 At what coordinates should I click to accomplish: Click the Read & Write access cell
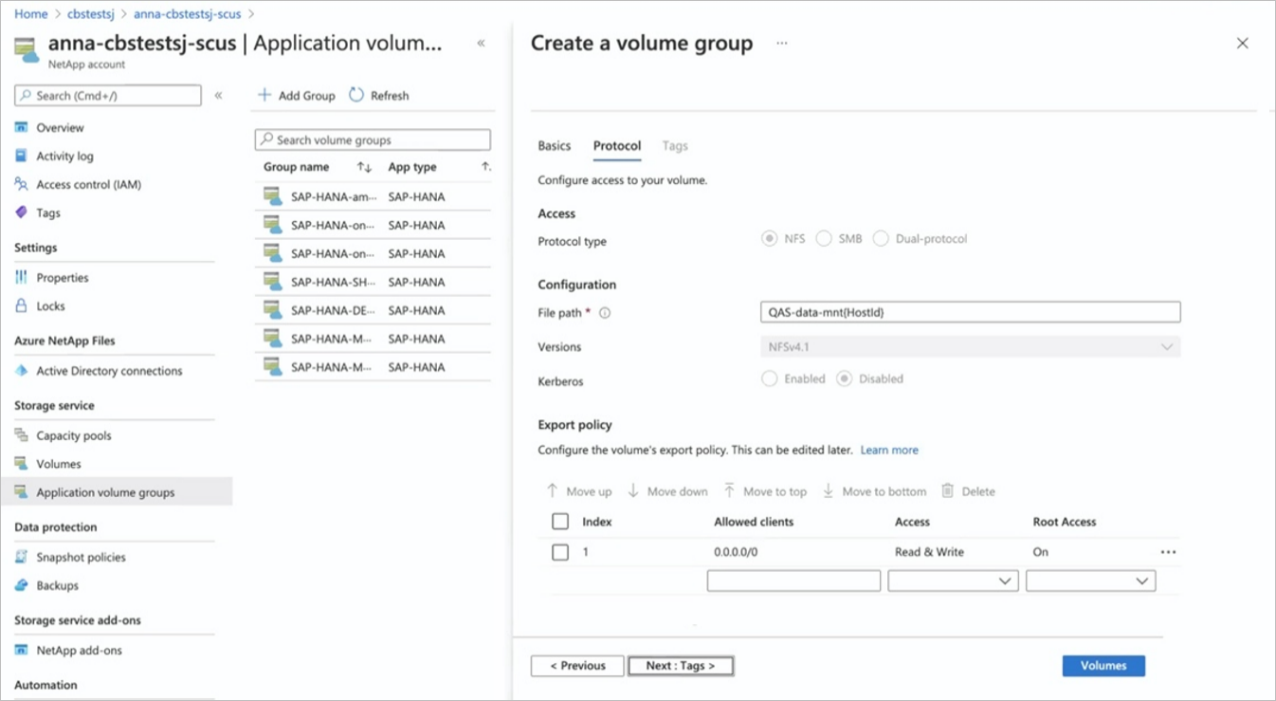click(x=930, y=552)
